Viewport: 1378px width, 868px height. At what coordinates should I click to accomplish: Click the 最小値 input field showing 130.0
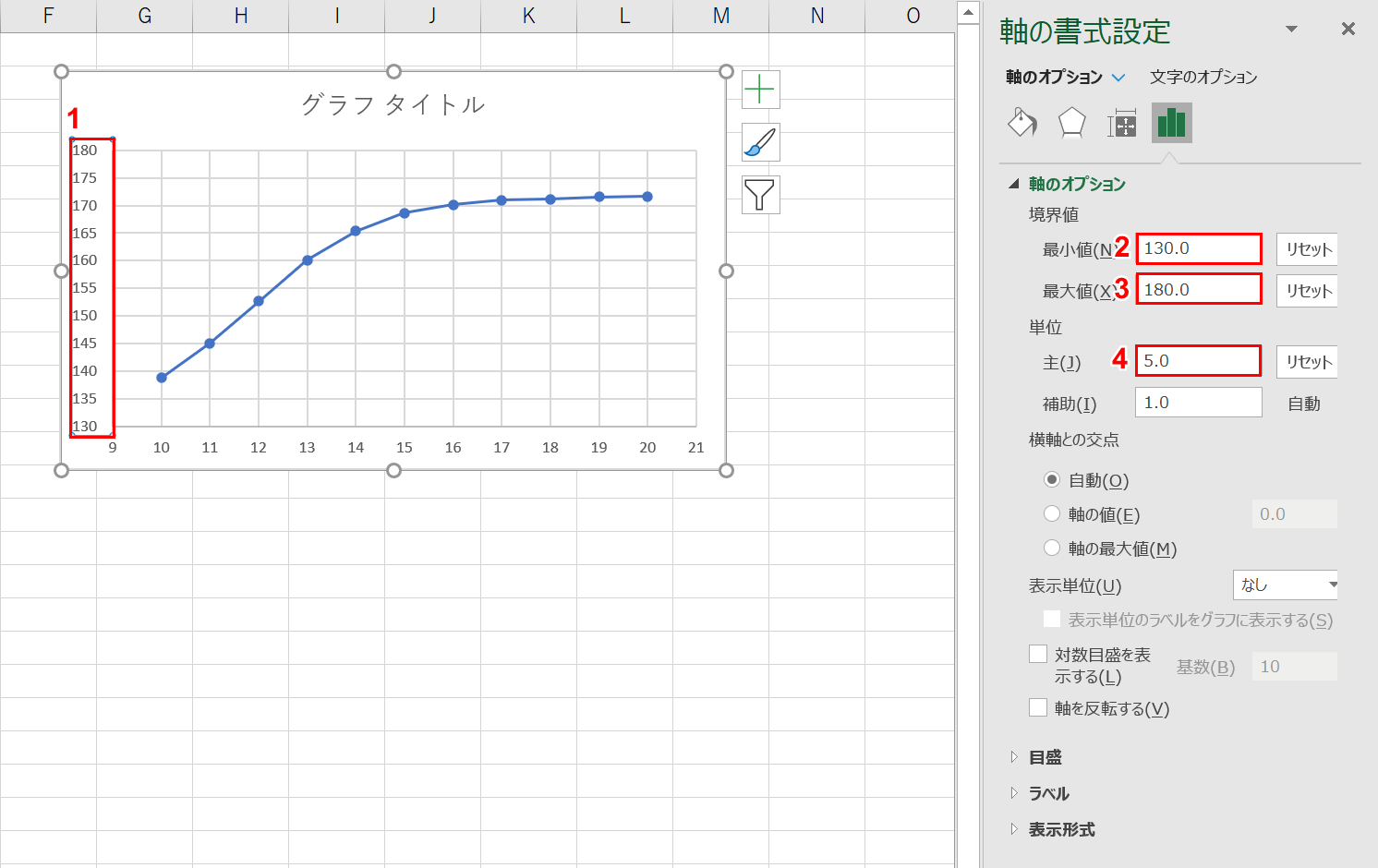coord(1198,248)
